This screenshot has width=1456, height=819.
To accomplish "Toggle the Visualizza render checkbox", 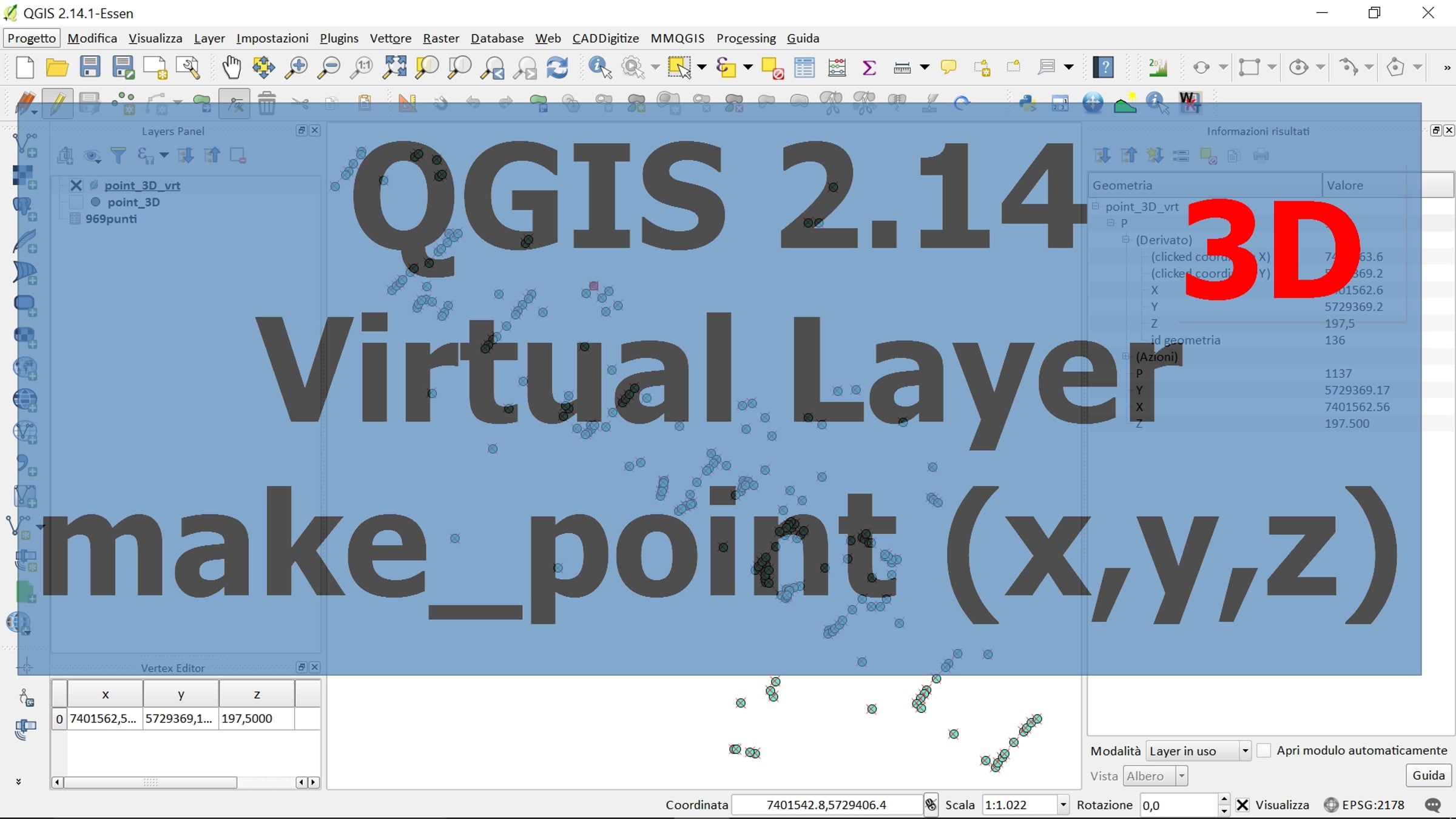I will pyautogui.click(x=1242, y=805).
